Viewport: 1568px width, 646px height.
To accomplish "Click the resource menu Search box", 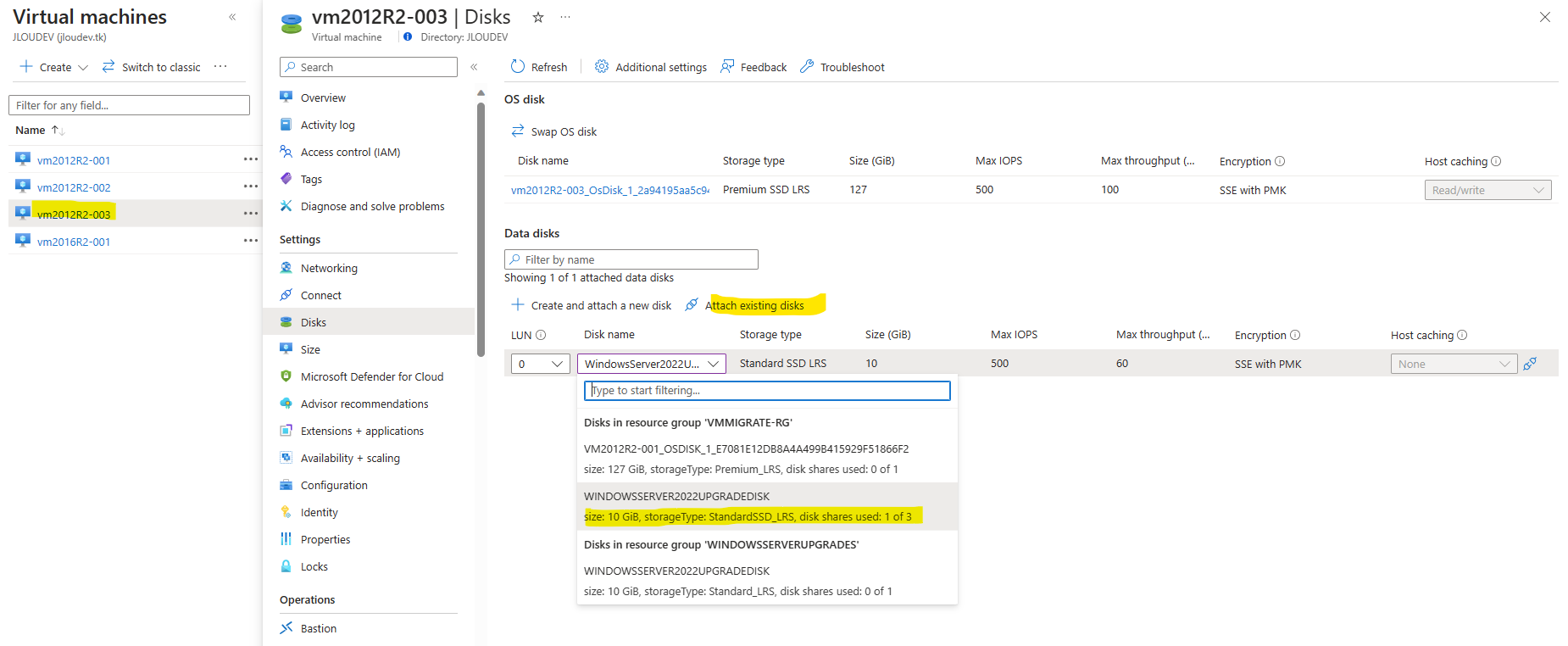I will click(369, 67).
